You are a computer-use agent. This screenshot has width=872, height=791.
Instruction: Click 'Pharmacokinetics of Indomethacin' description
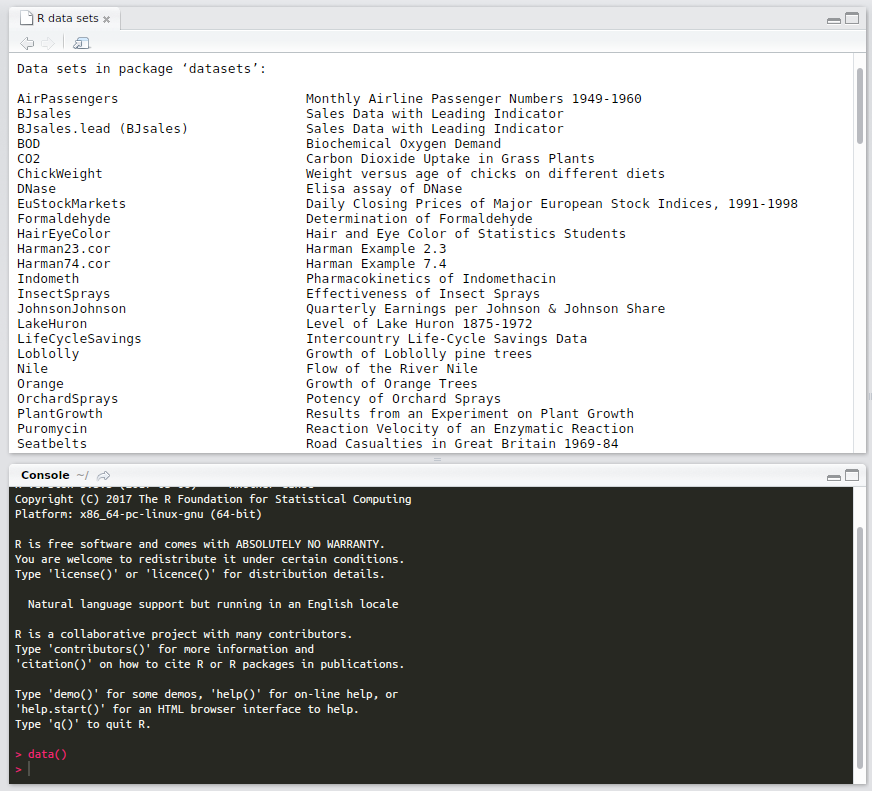(430, 279)
